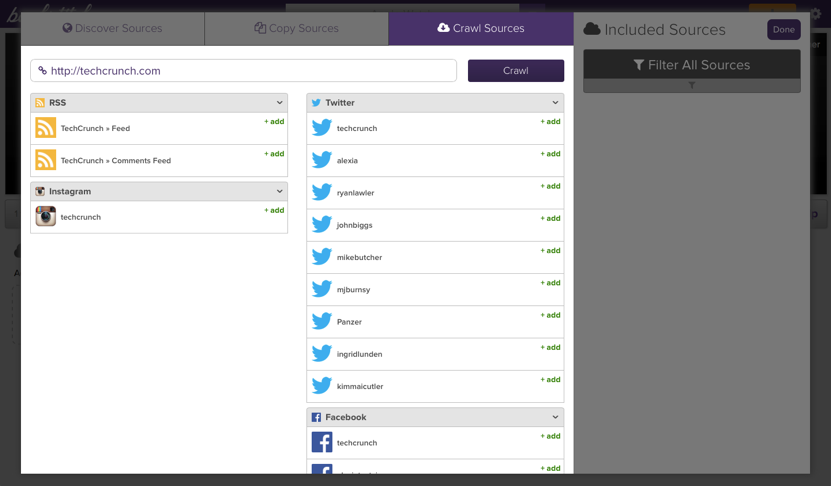Image resolution: width=831 pixels, height=486 pixels.
Task: Add the Panzer Twitter source
Action: [551, 315]
